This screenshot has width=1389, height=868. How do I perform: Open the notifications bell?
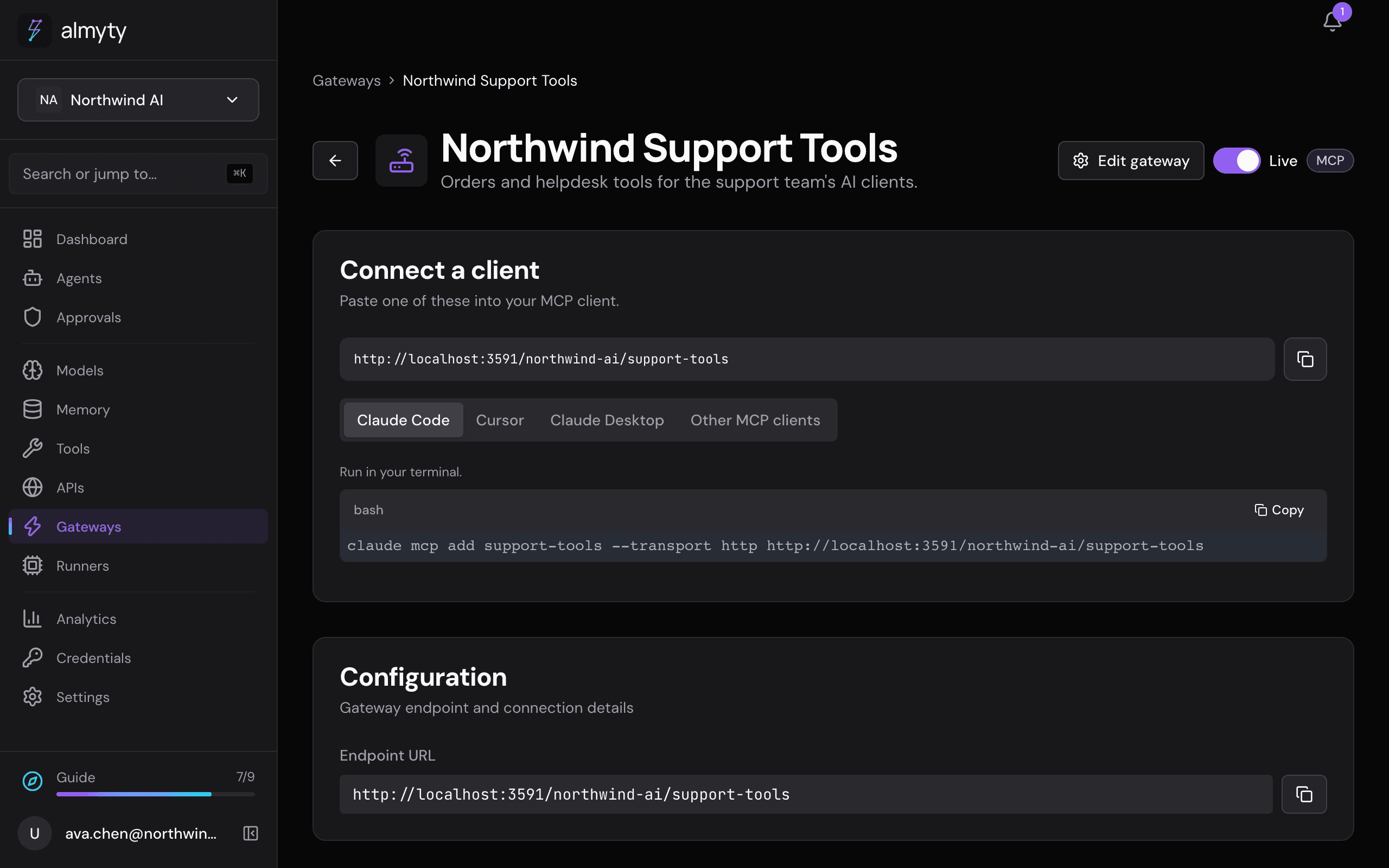click(x=1331, y=22)
